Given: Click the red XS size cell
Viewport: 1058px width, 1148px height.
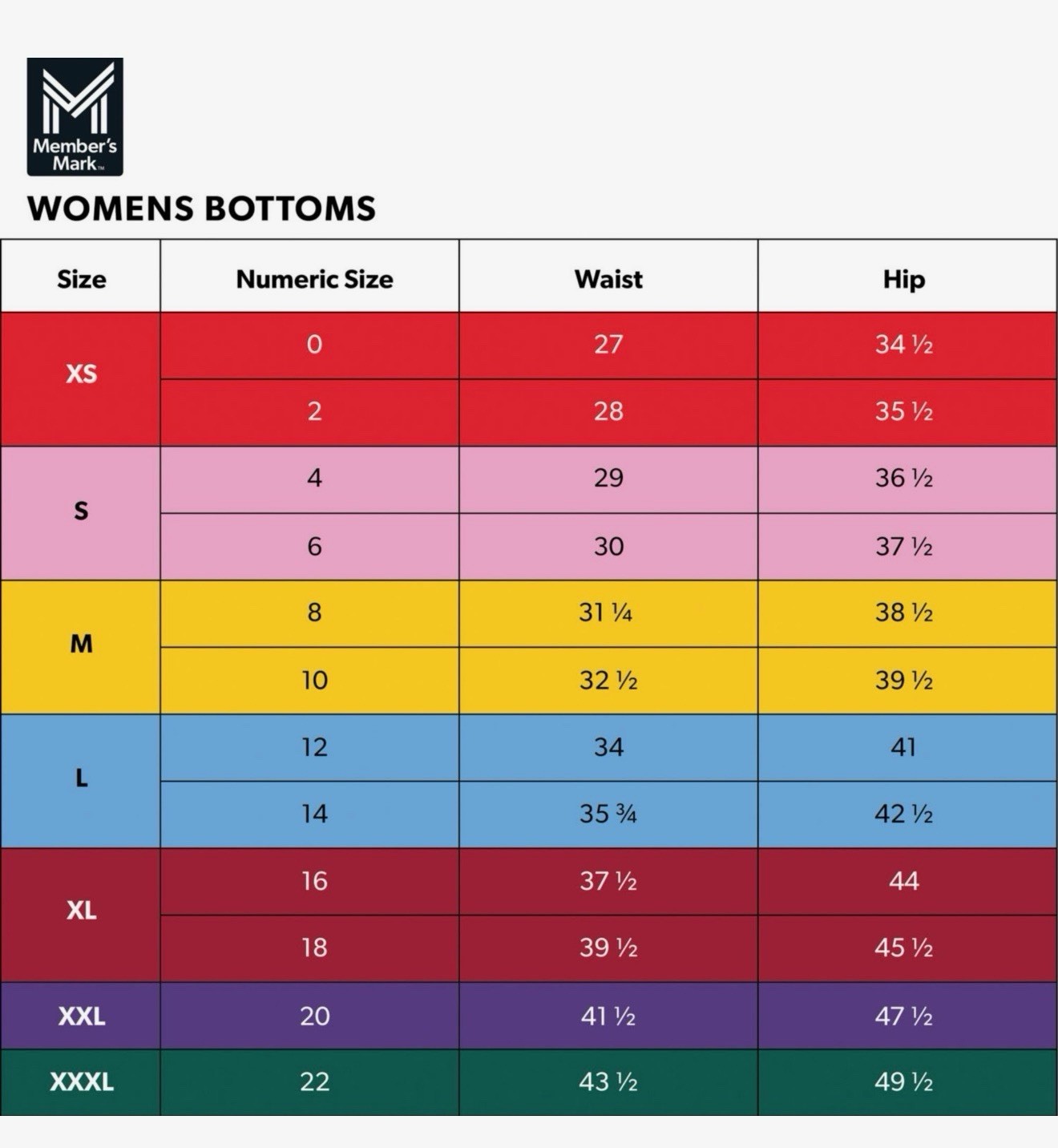Looking at the screenshot, I should [81, 374].
